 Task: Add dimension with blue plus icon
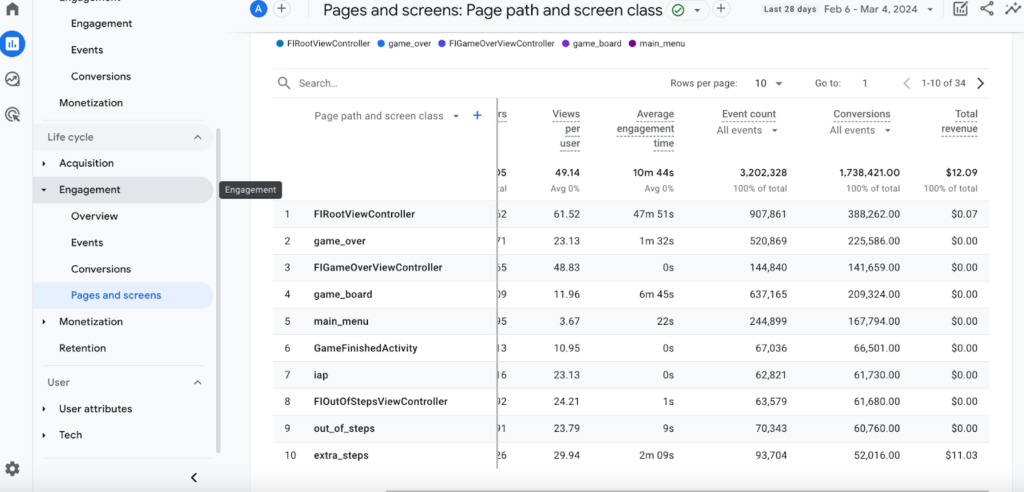click(x=477, y=116)
